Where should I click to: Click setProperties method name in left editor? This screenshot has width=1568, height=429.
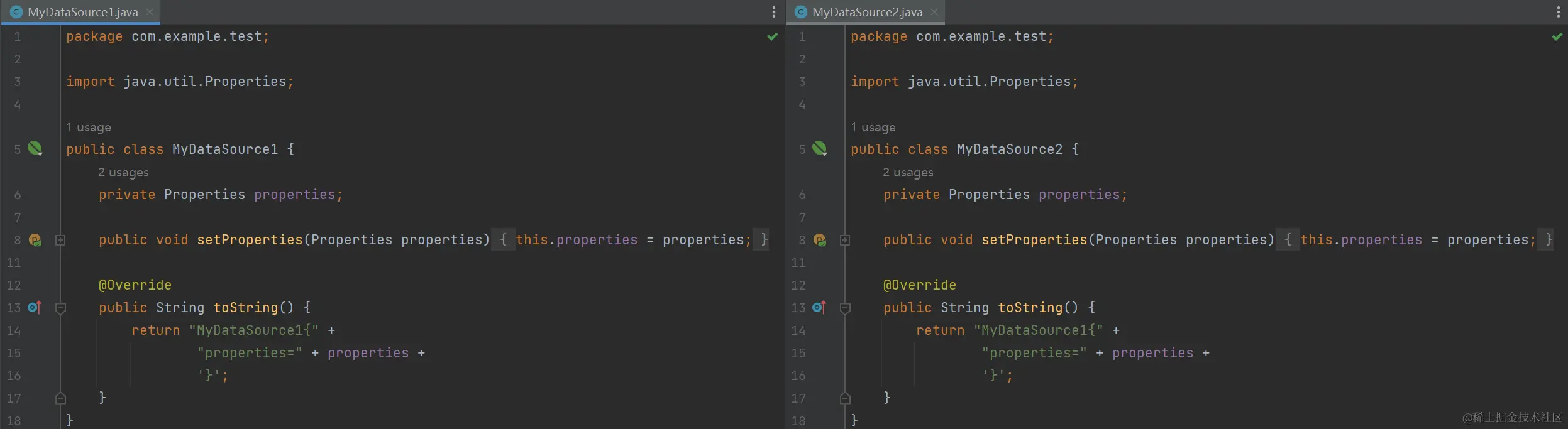(250, 240)
